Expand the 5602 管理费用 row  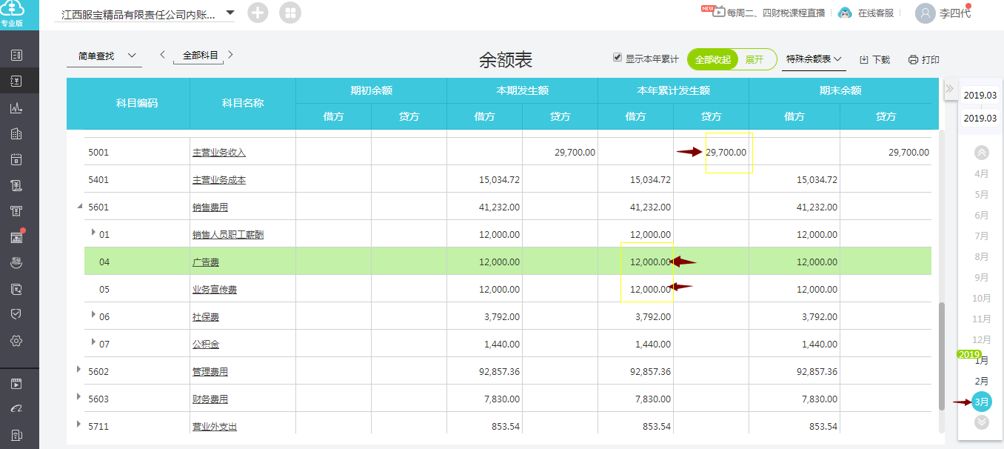coord(79,370)
